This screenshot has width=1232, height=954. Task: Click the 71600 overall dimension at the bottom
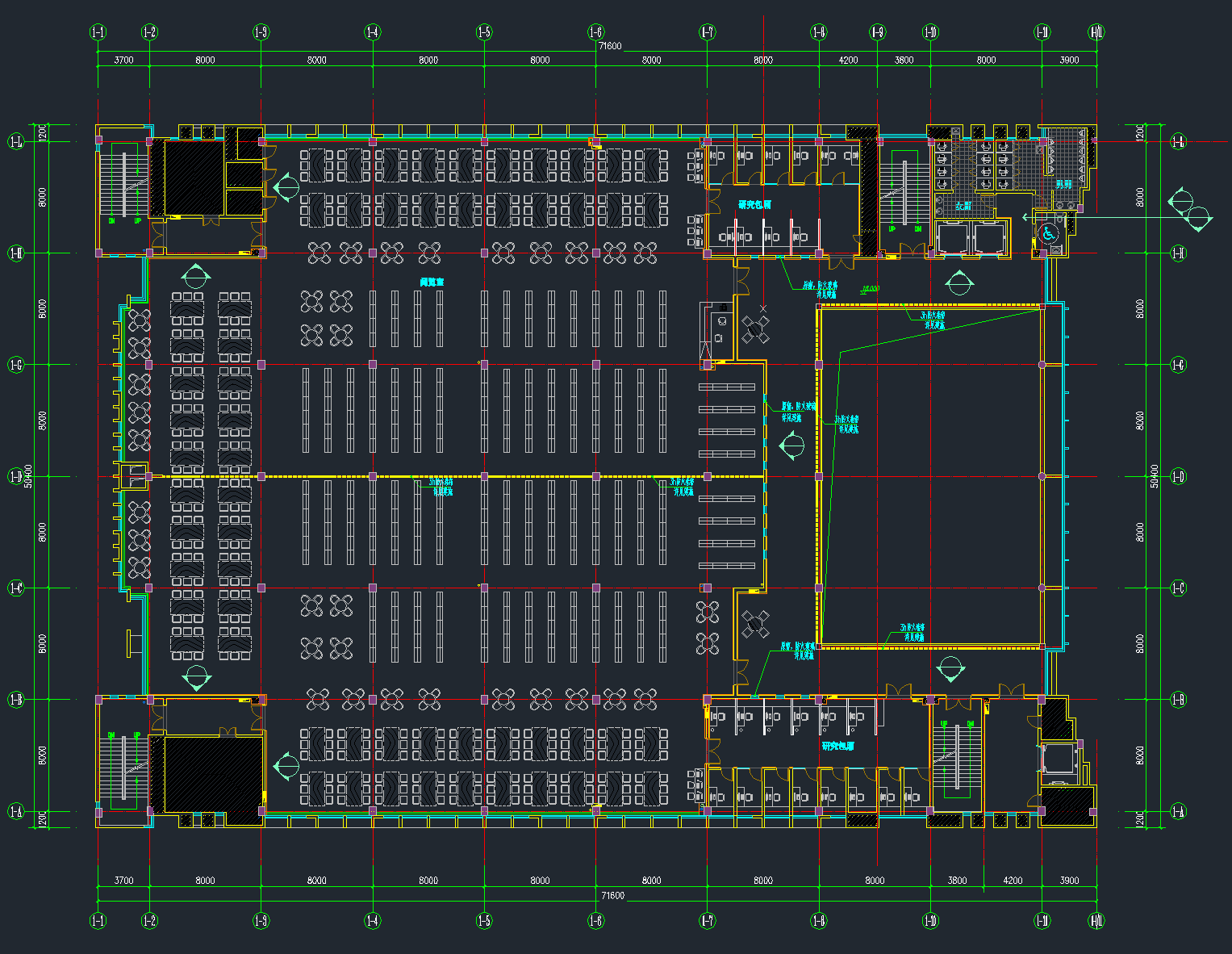point(612,895)
